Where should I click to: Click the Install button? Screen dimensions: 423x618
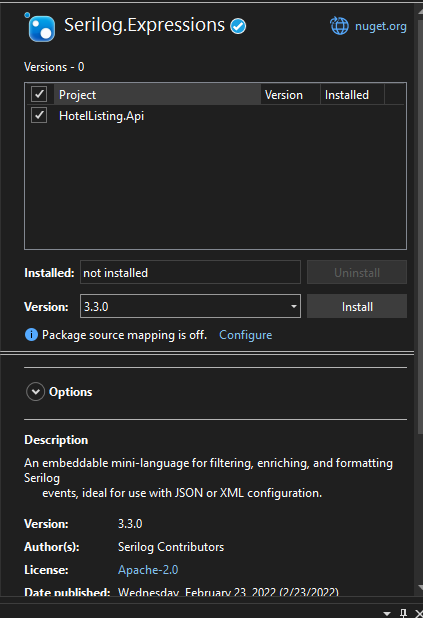357,306
